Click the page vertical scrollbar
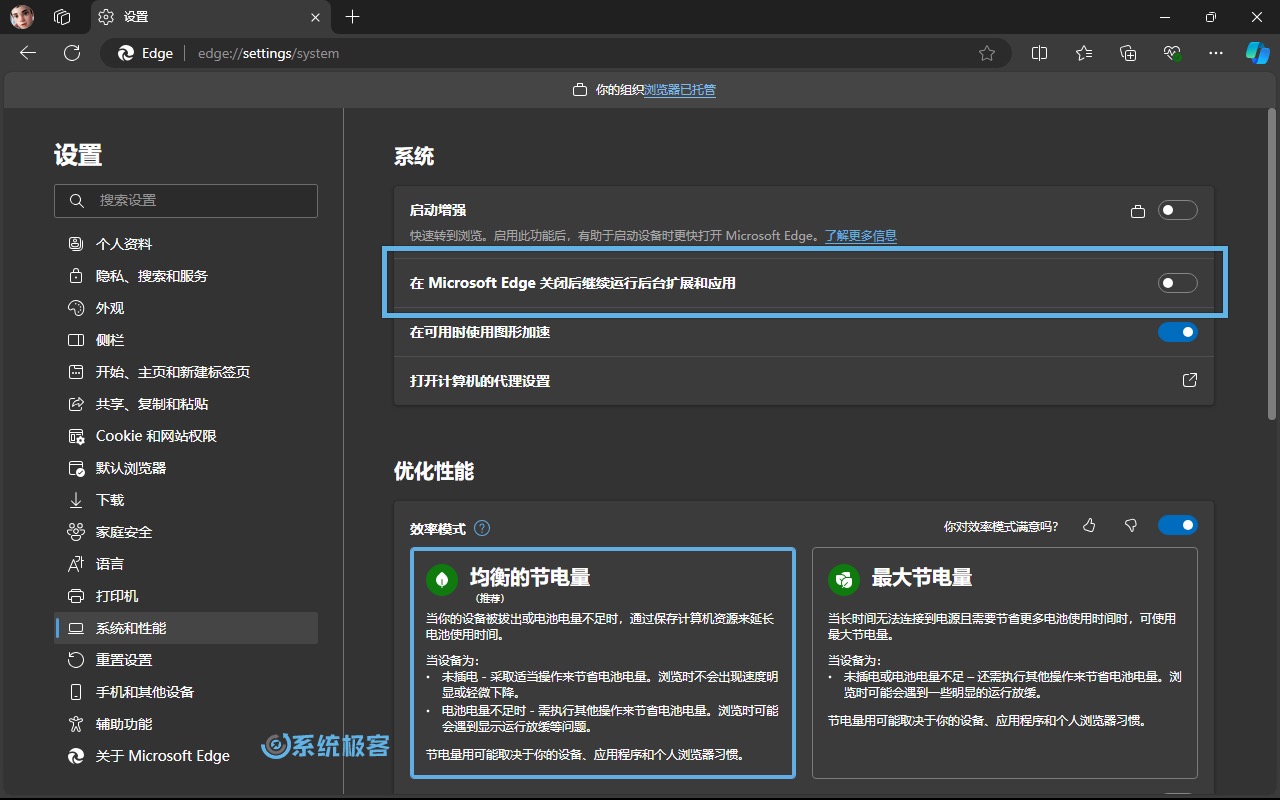This screenshot has width=1280, height=800. pyautogui.click(x=1272, y=265)
